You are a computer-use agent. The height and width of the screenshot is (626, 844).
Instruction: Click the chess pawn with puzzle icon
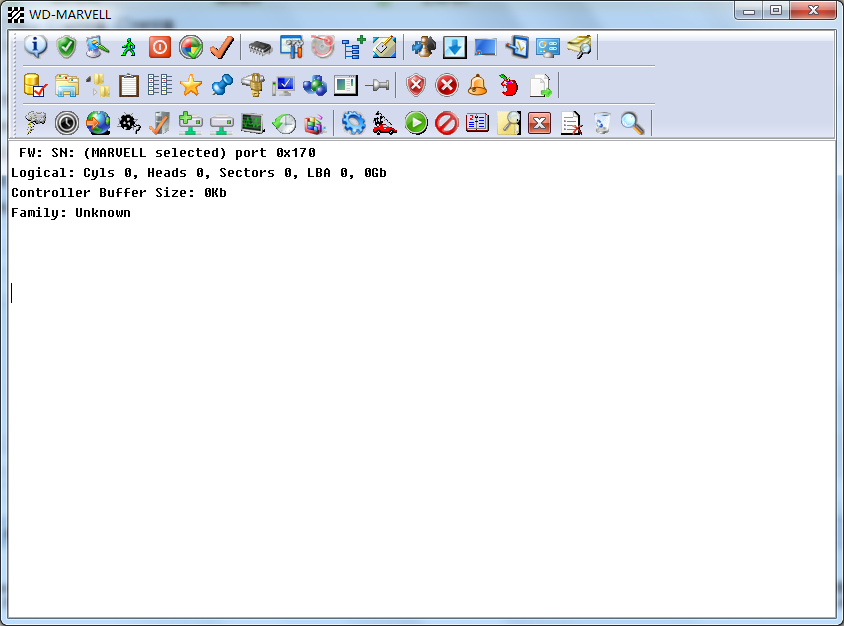point(424,47)
